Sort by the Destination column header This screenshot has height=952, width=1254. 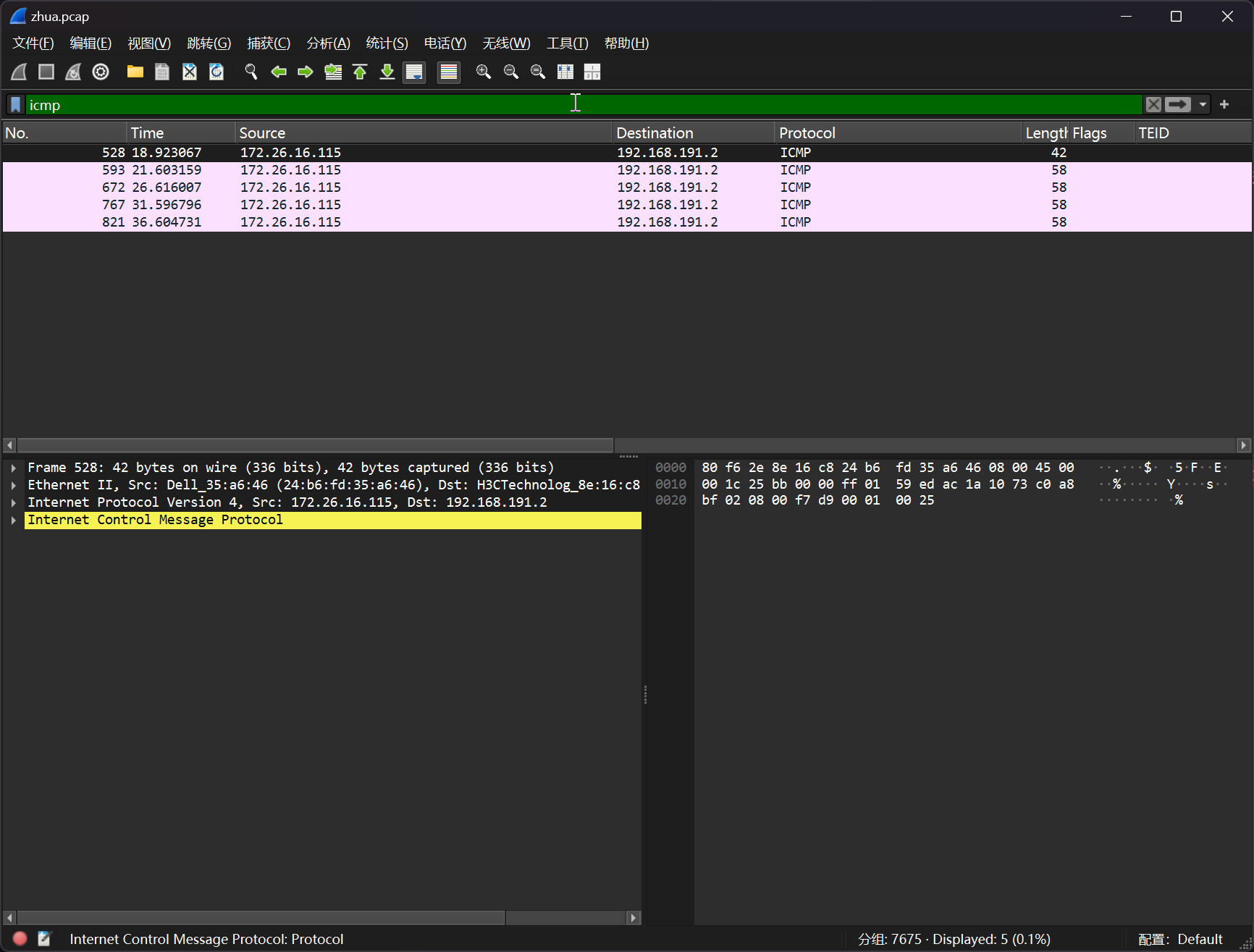pyautogui.click(x=694, y=133)
